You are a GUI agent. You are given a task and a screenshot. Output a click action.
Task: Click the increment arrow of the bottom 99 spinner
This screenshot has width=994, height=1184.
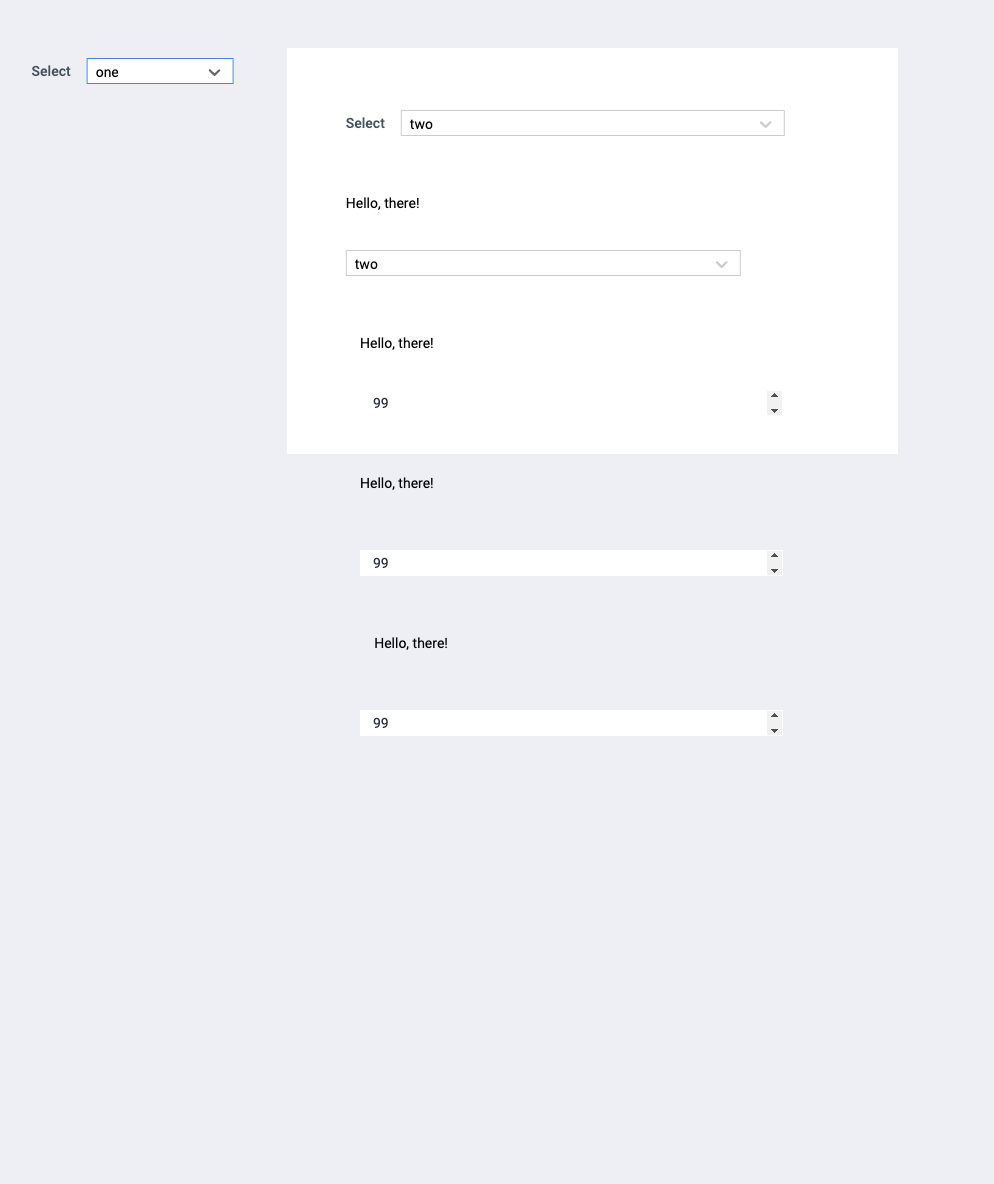(x=774, y=717)
